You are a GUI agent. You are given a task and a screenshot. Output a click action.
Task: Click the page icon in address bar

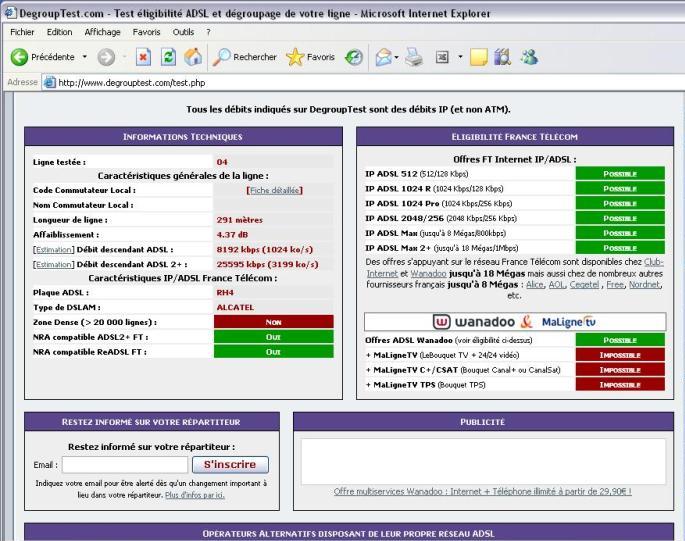click(50, 82)
